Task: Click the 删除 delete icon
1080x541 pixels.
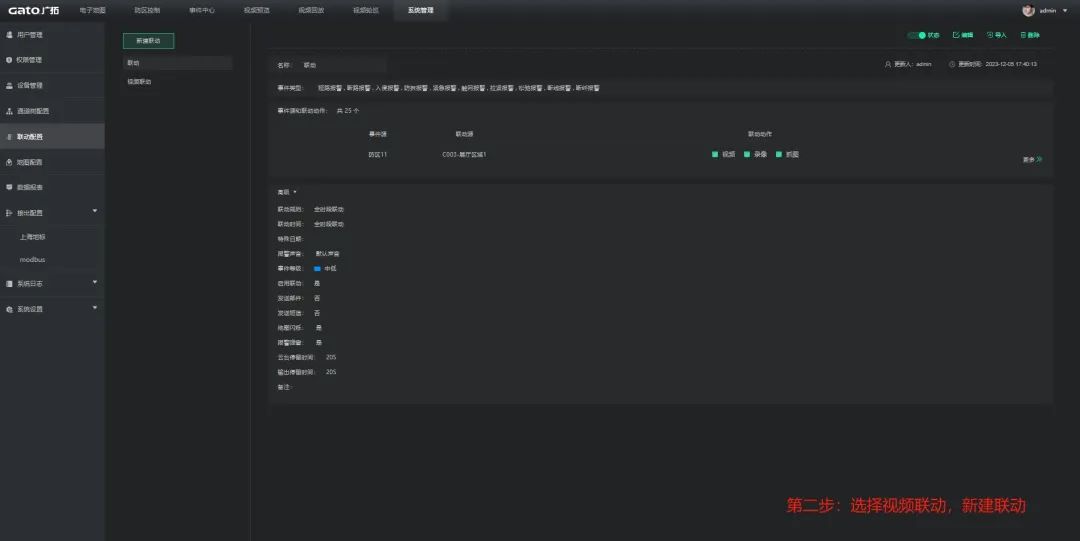Action: point(1023,35)
